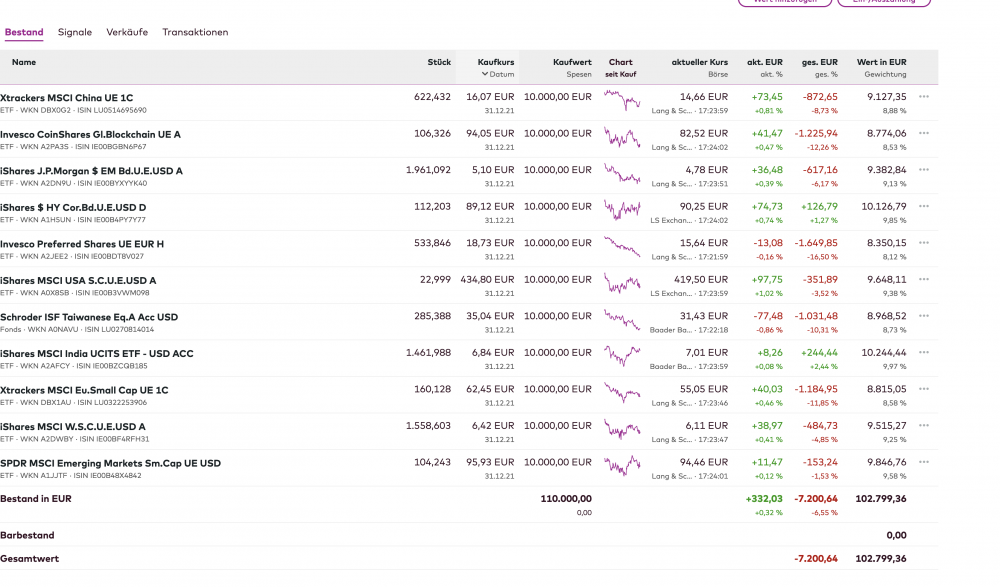1000x587 pixels.
Task: Open the iShares MSCI W.S.C. fund link
Action: pyautogui.click(x=73, y=426)
